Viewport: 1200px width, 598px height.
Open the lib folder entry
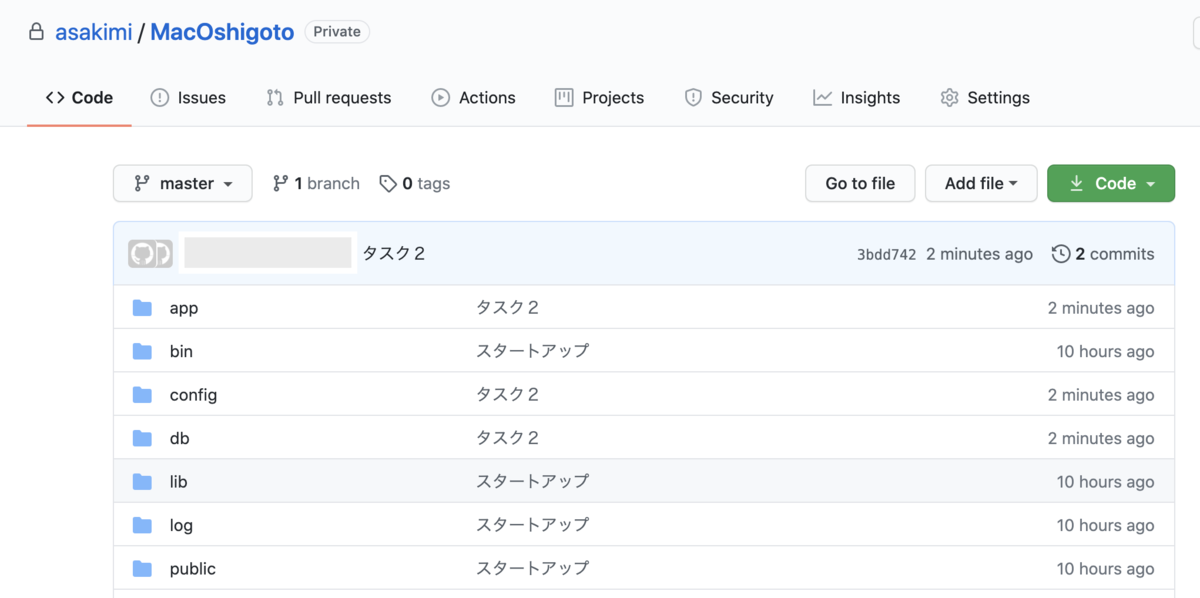(x=178, y=481)
